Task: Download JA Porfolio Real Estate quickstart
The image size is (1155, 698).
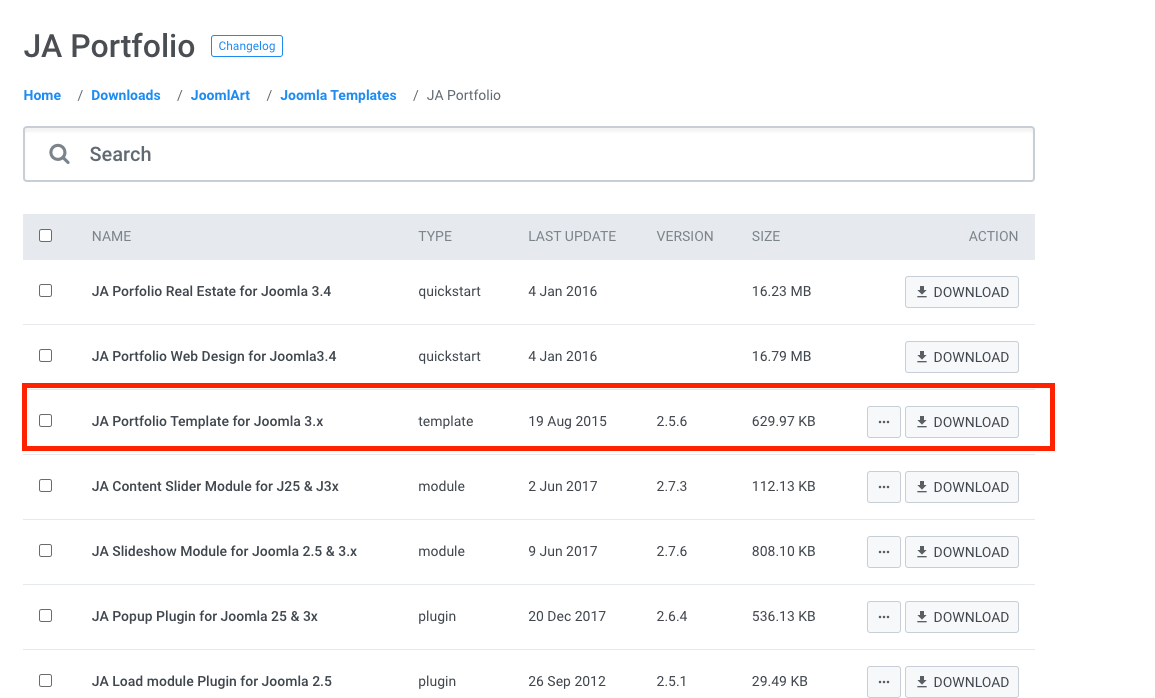Action: pos(961,292)
